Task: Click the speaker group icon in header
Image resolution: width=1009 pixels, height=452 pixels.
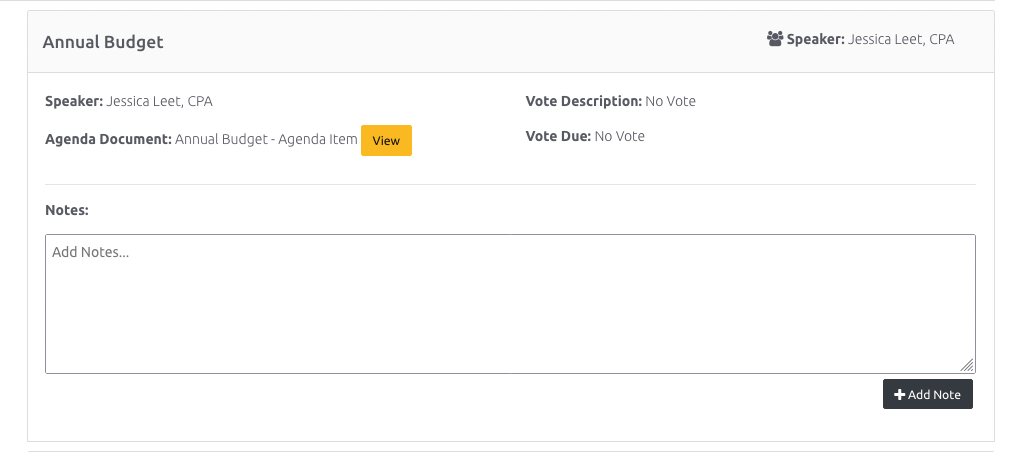Action: click(775, 40)
